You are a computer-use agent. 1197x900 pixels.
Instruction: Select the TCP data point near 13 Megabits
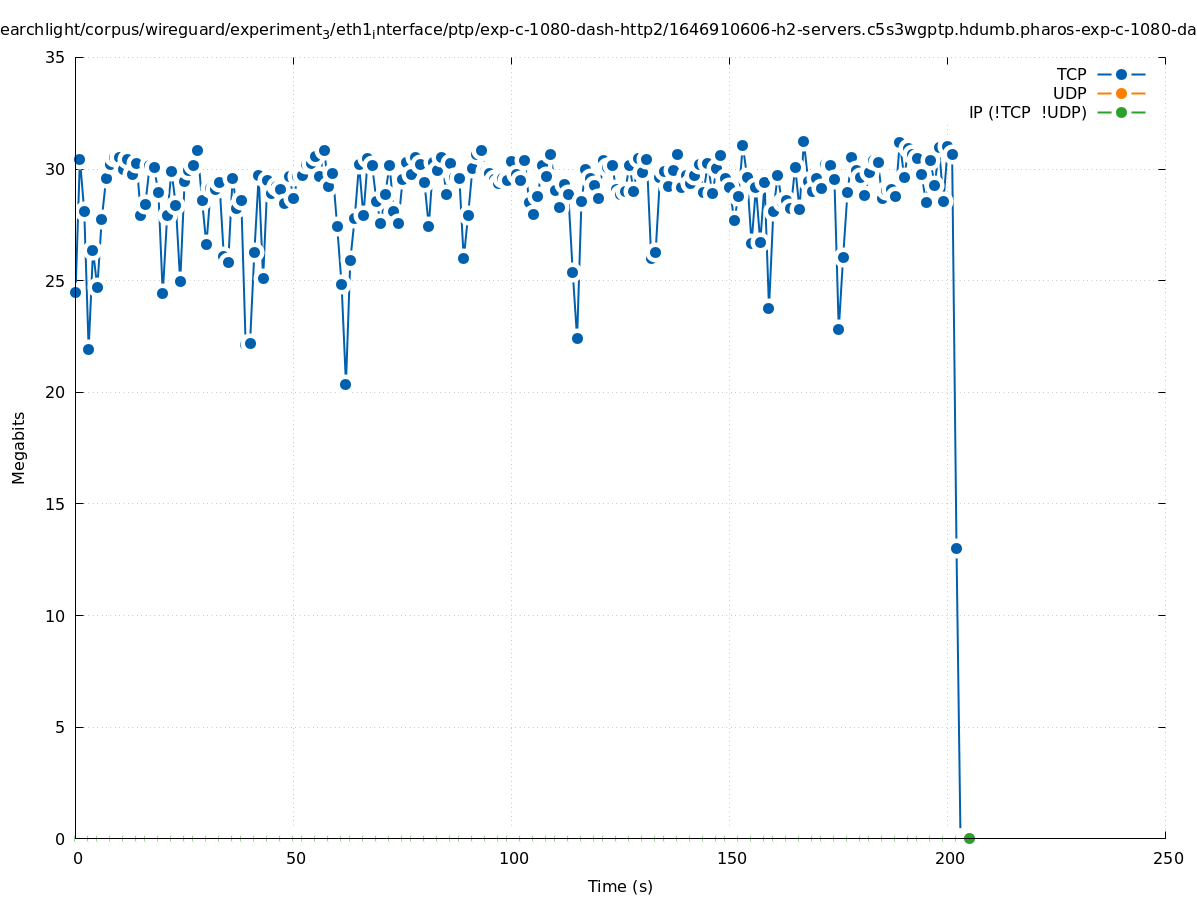tap(956, 548)
